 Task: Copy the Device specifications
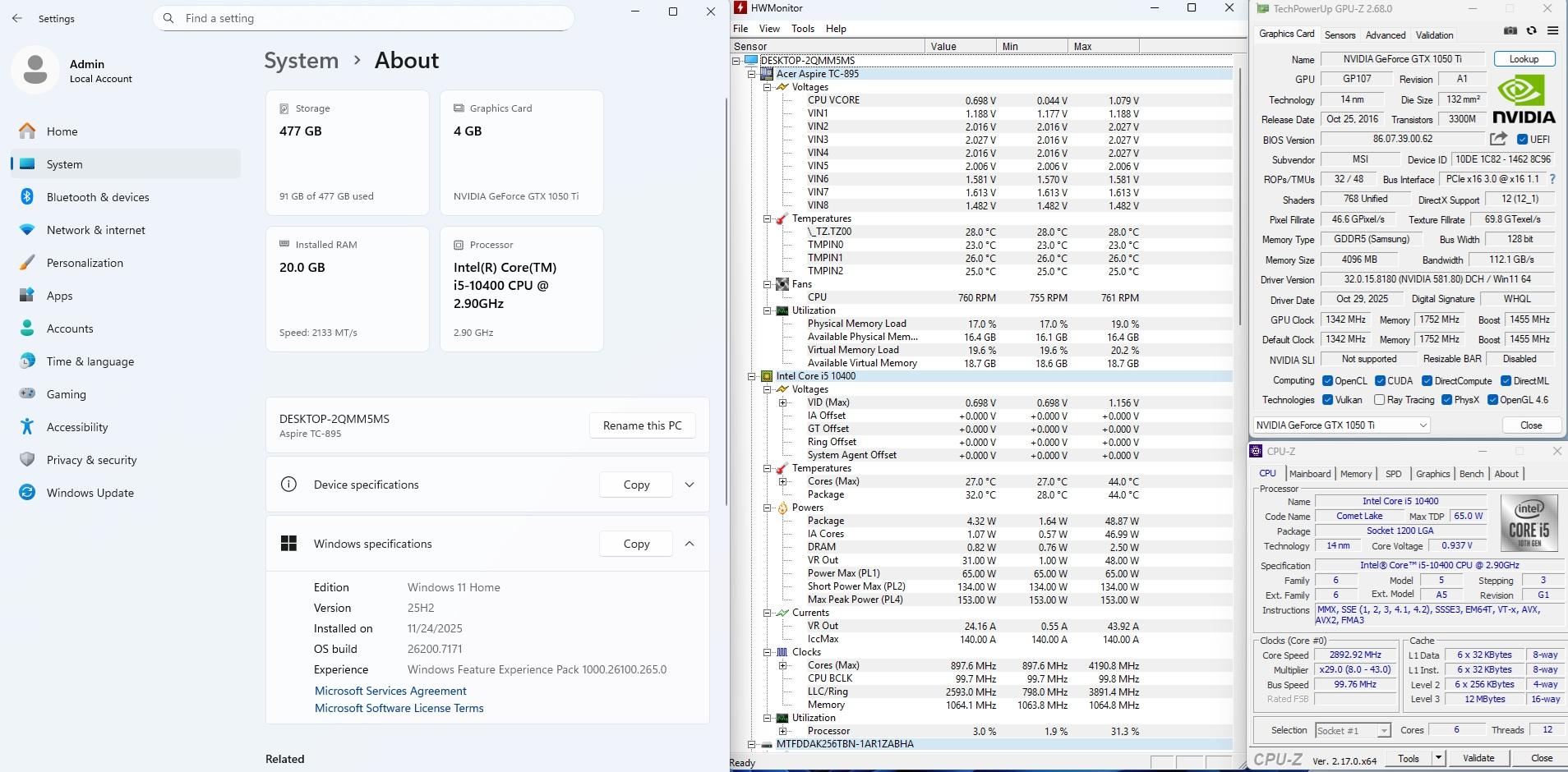636,485
